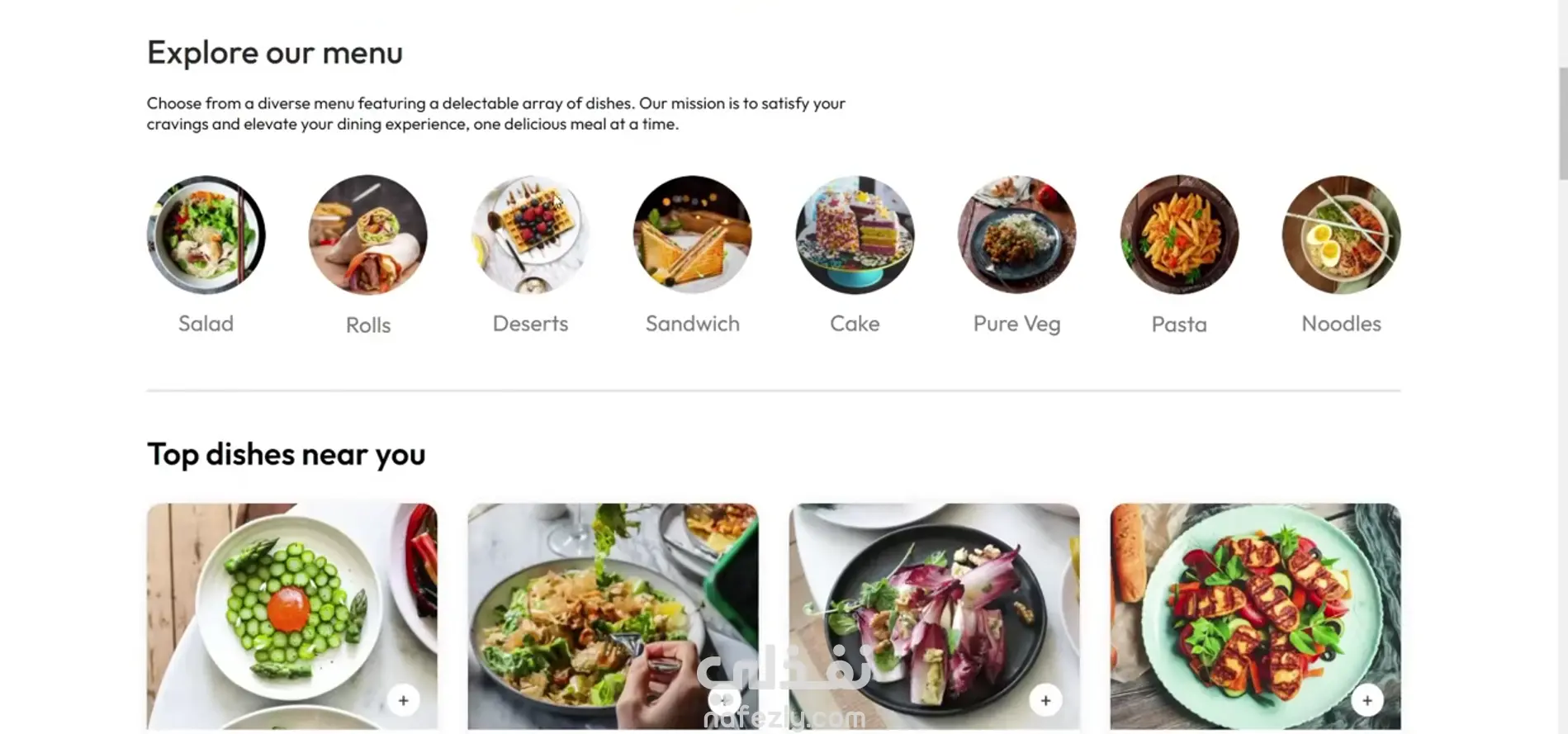Add the grilled halloumi dish with plus button
This screenshot has height=734, width=1568.
(x=1367, y=700)
